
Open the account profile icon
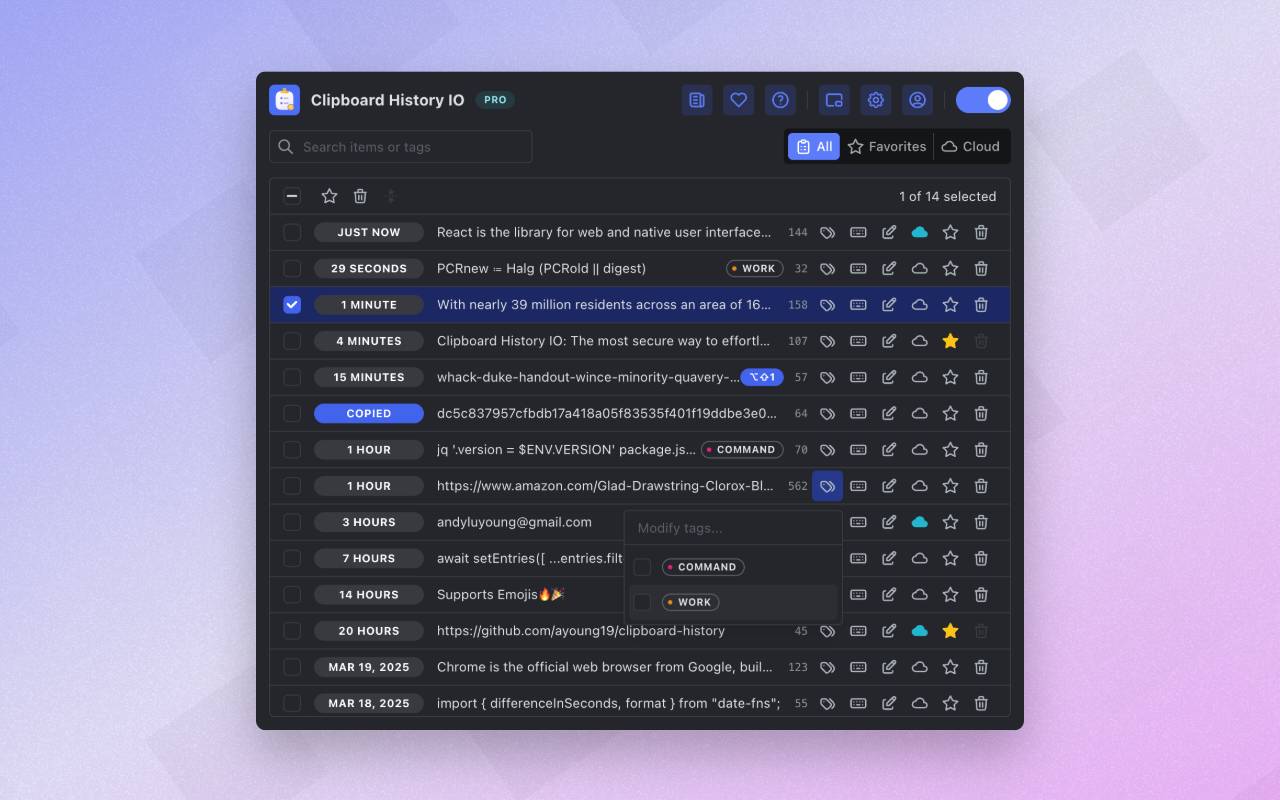point(917,100)
